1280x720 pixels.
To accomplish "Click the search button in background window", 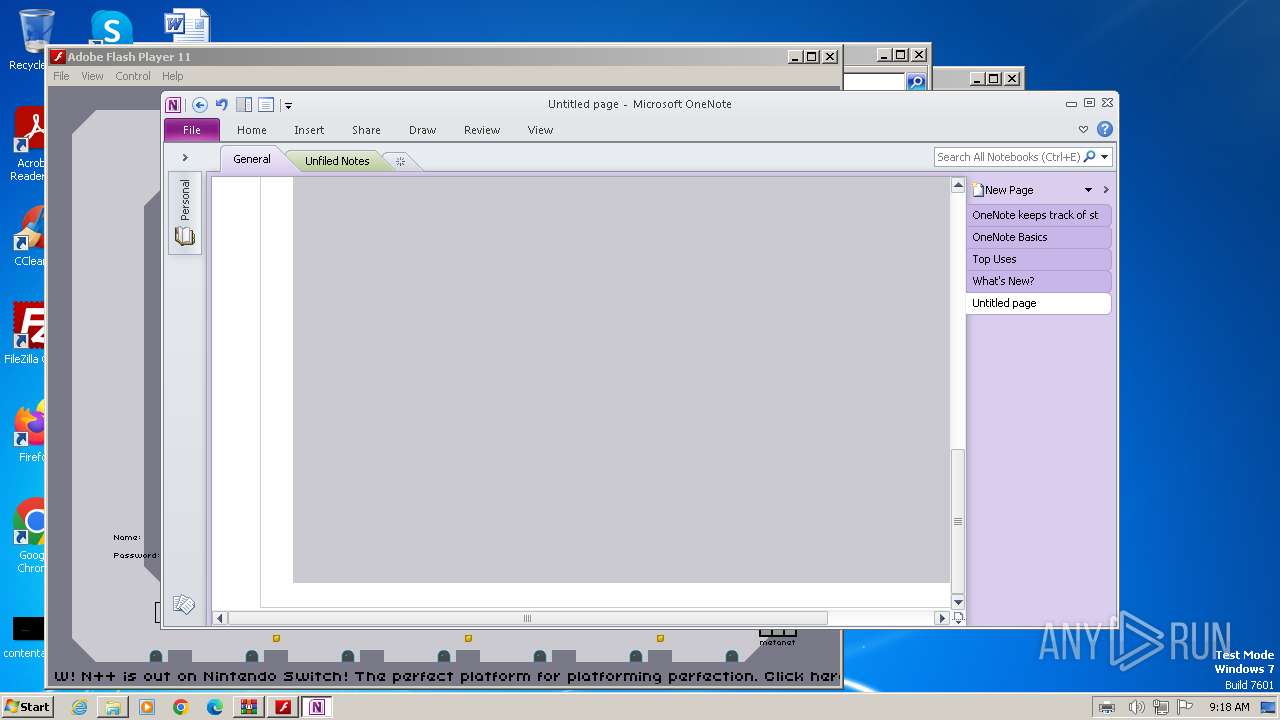I will tap(916, 82).
